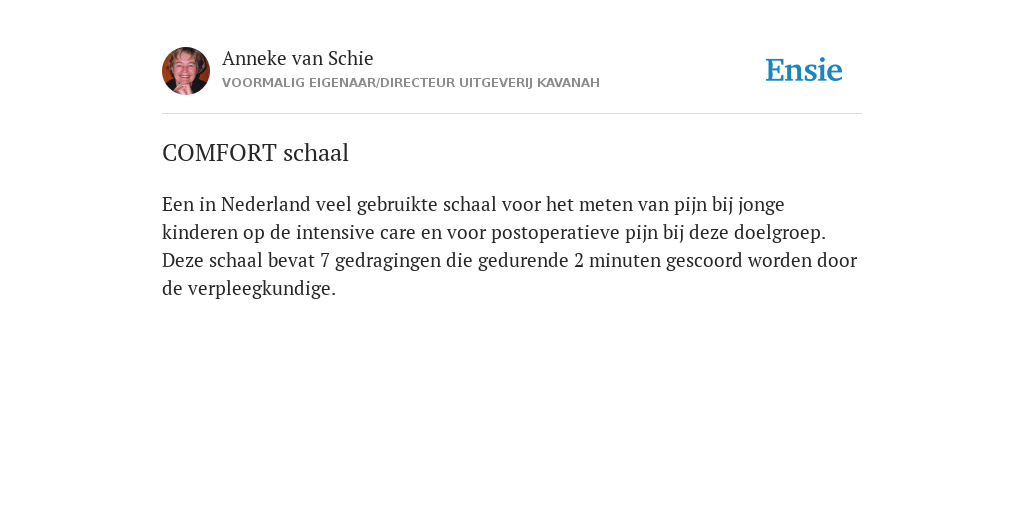Click the word 'schaal' in the heading
The height and width of the screenshot is (512, 1024).
coord(316,153)
